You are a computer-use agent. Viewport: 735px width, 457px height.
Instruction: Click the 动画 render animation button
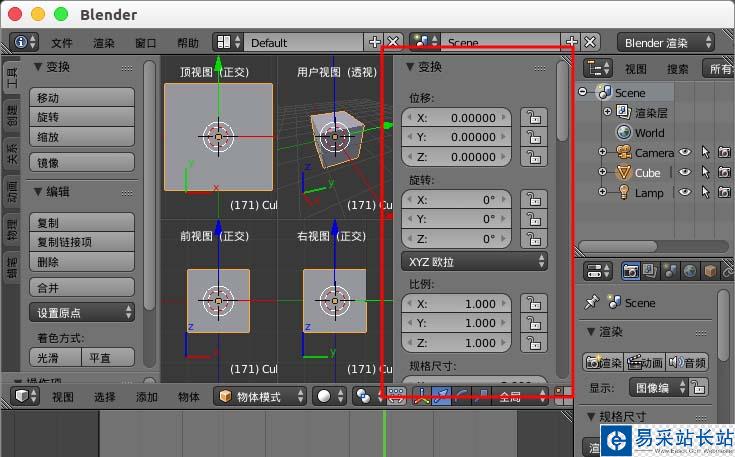[x=645, y=362]
